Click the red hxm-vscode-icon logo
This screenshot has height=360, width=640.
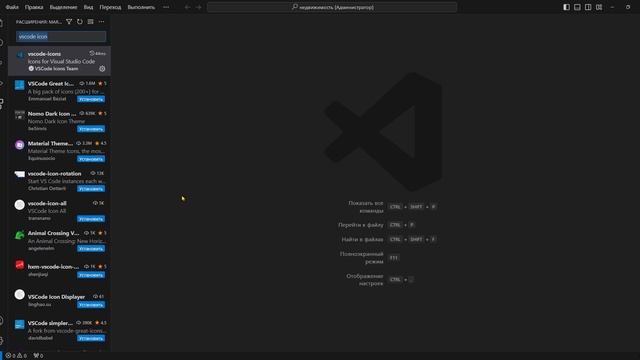point(20,265)
